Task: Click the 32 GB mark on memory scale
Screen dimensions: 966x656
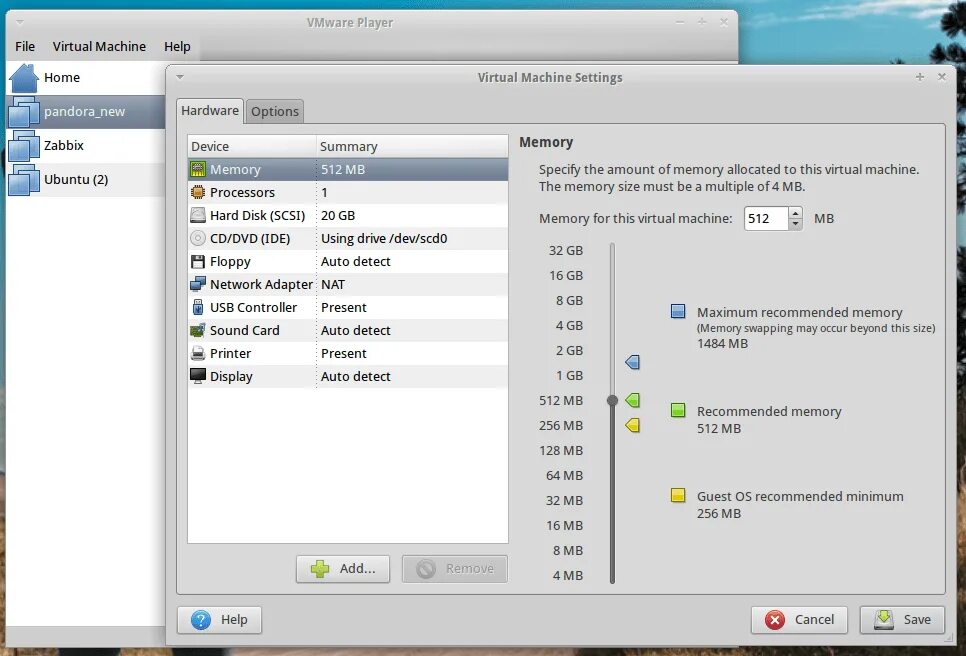Action: pyautogui.click(x=566, y=250)
